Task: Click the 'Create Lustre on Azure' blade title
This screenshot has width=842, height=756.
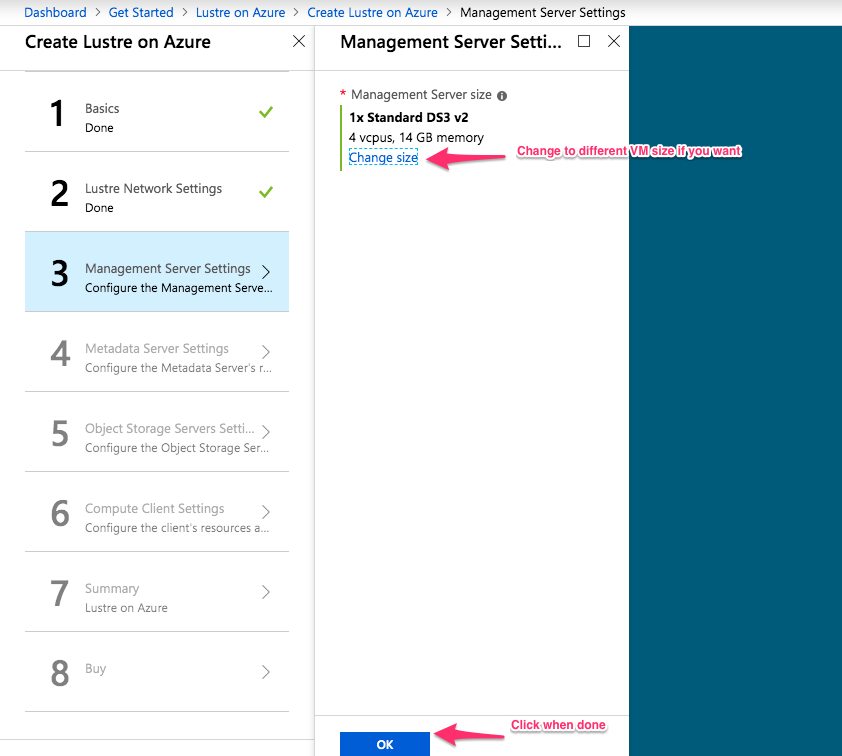Action: tap(118, 42)
